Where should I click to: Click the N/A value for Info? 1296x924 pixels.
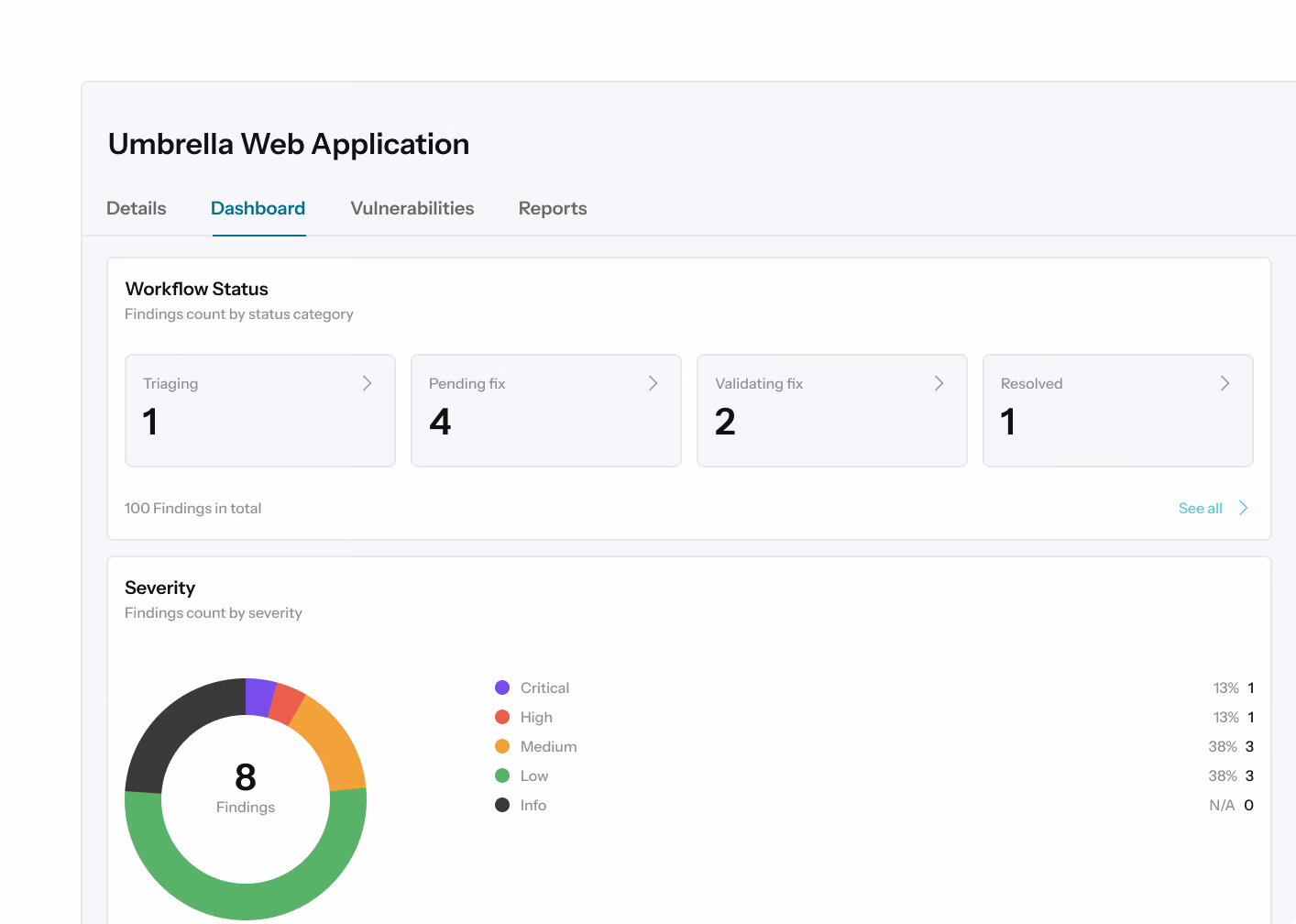1222,805
